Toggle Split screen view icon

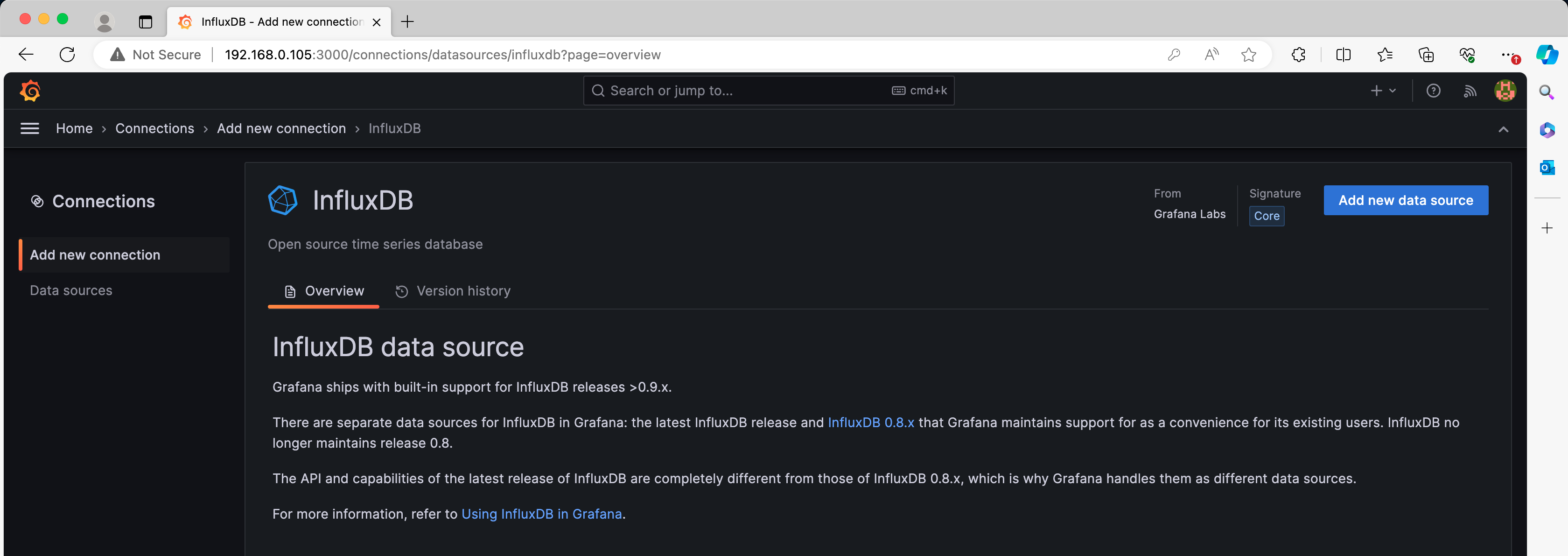tap(1344, 55)
